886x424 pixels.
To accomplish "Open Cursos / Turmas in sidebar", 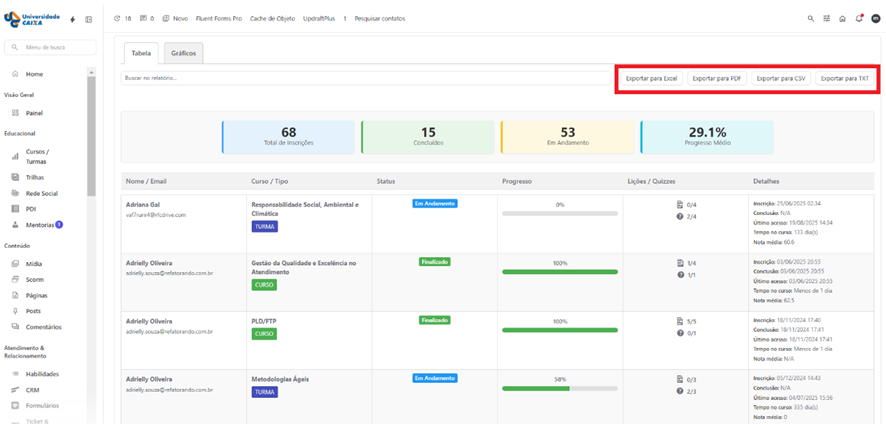I will tap(37, 156).
